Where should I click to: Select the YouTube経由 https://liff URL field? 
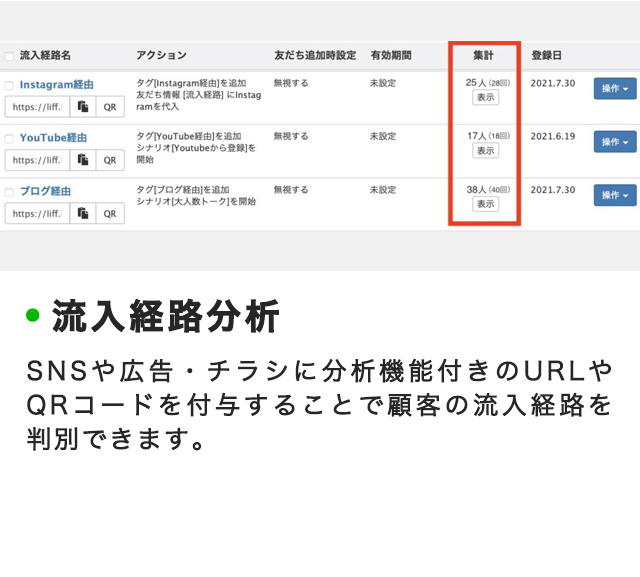click(x=38, y=160)
